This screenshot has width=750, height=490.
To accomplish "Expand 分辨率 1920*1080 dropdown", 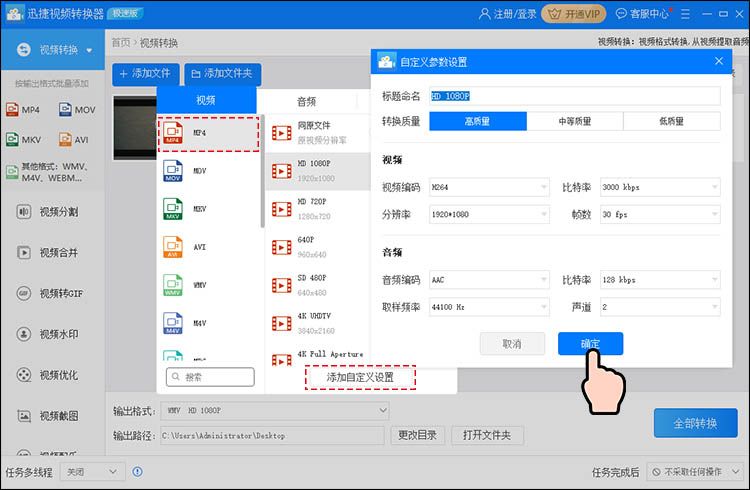I will 489,214.
